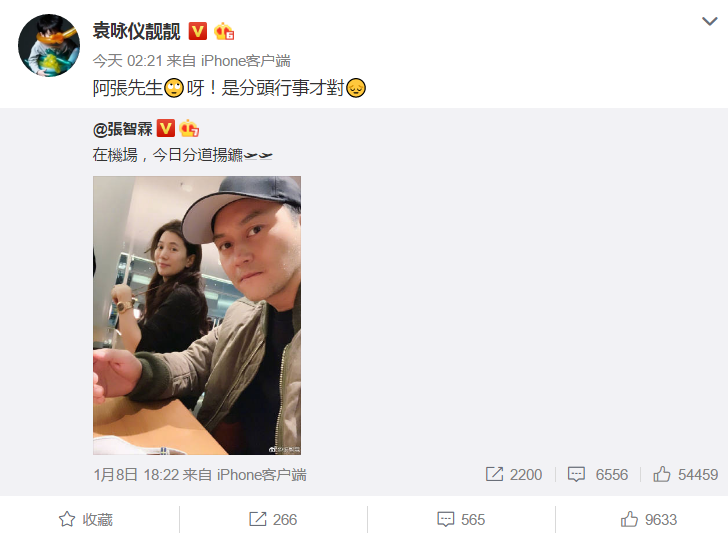
Task: Click the original post repost icon 2200
Action: point(514,474)
